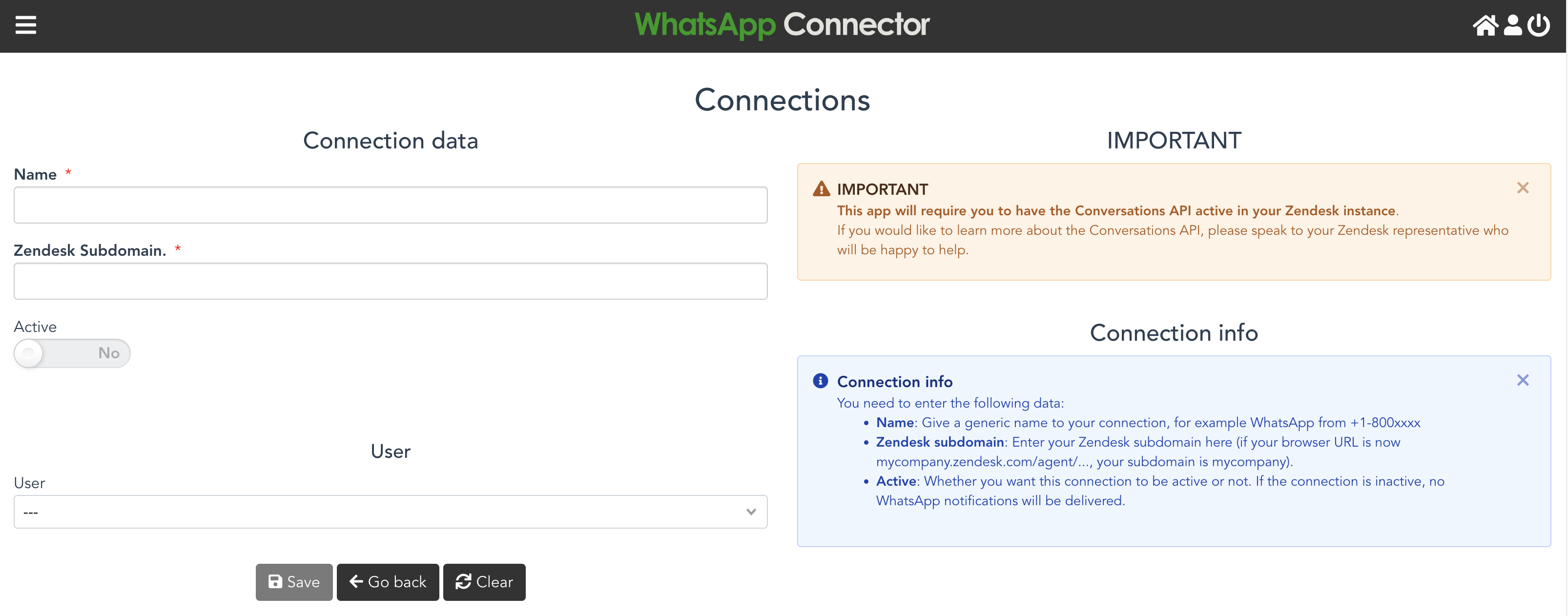
Task: Open the user profile icon
Action: [x=1513, y=25]
